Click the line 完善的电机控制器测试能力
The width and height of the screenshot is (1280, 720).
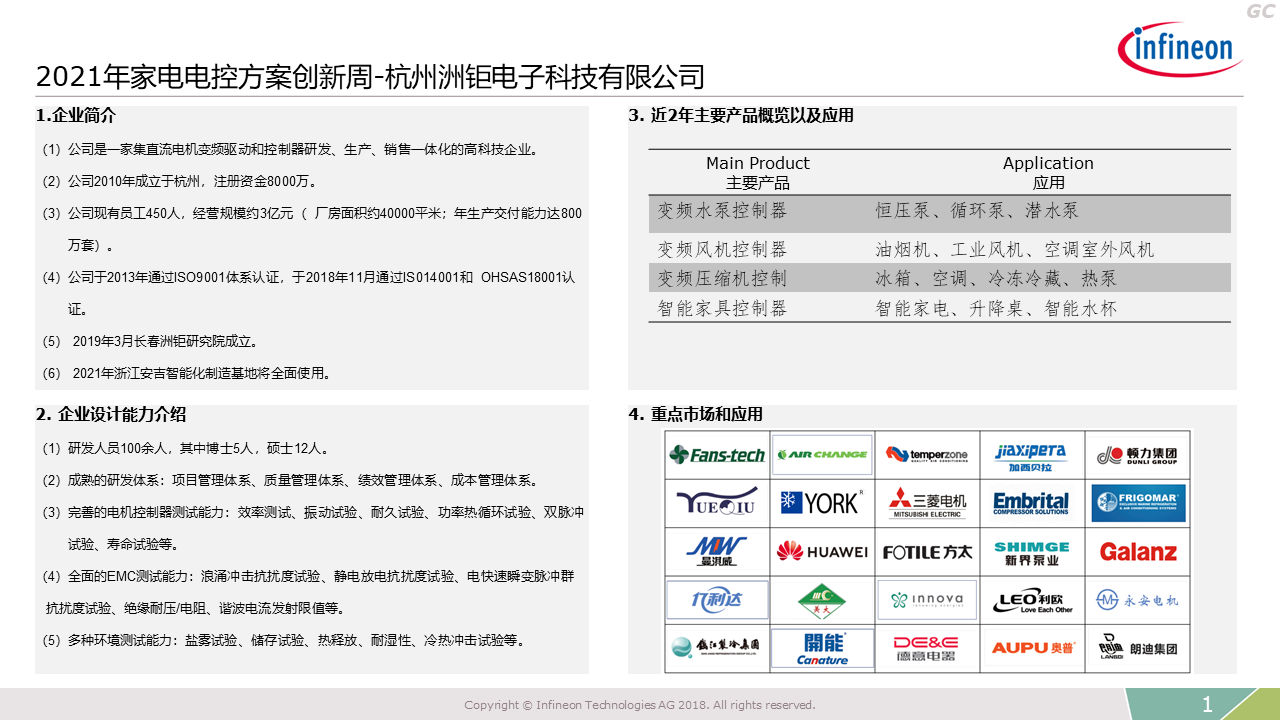click(x=313, y=528)
